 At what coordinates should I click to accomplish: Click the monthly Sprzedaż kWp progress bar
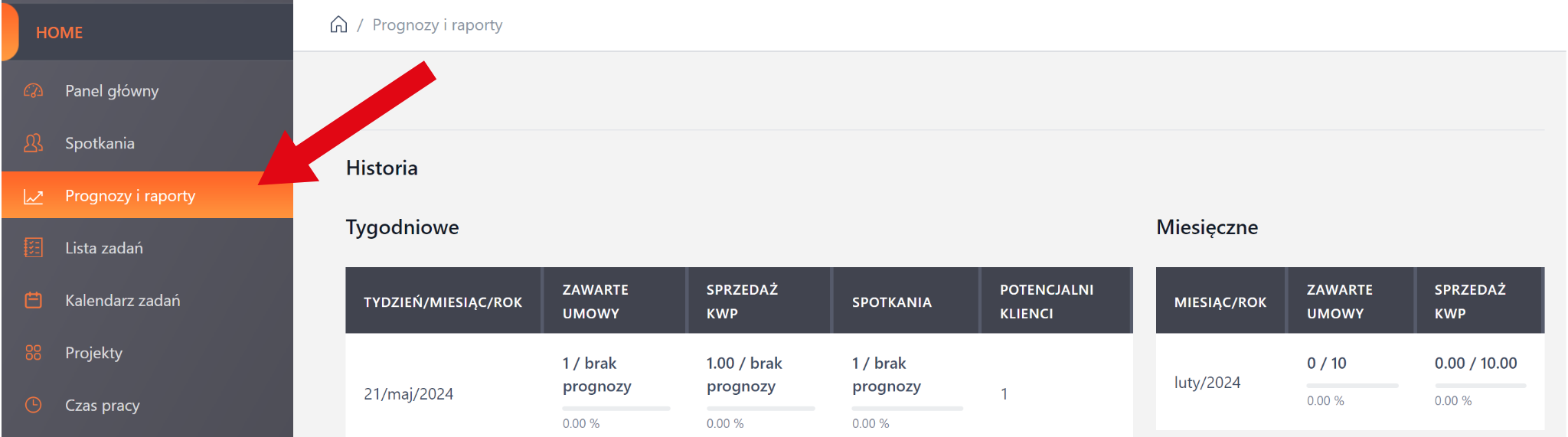coord(1480,386)
